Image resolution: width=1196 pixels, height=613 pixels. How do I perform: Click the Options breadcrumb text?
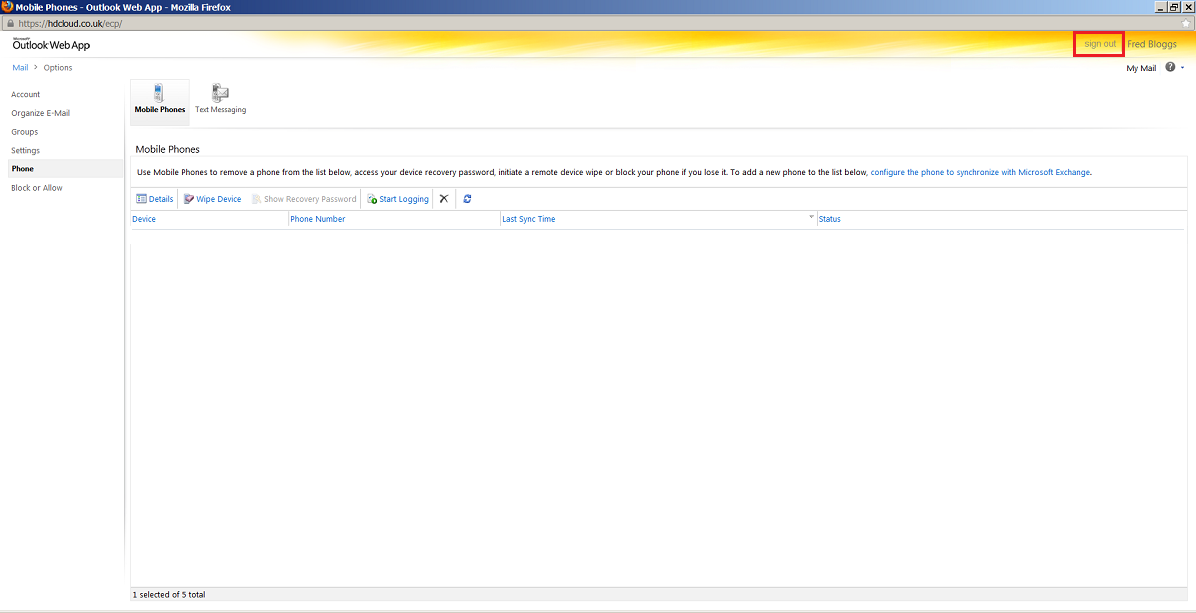[x=58, y=68]
